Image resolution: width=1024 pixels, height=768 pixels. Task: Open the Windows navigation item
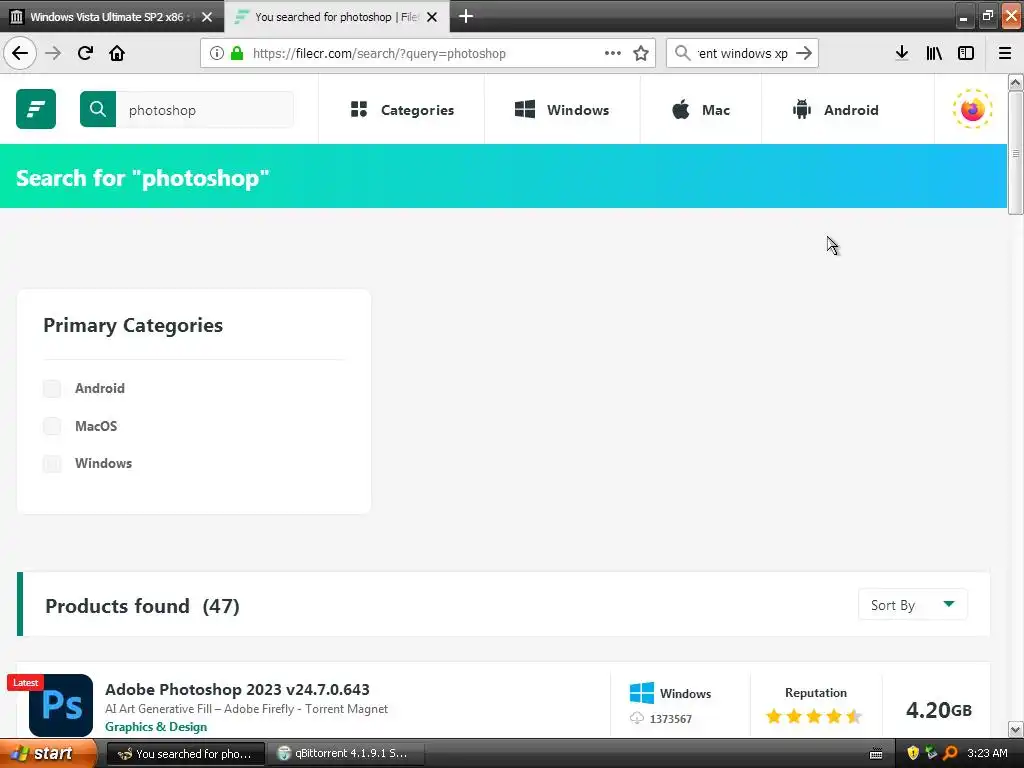pos(562,110)
